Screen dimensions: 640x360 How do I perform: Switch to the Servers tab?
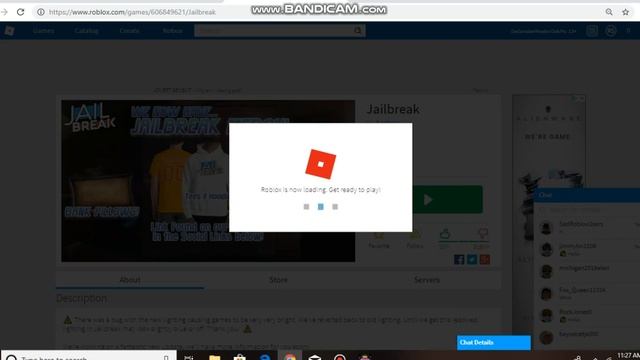tap(427, 280)
